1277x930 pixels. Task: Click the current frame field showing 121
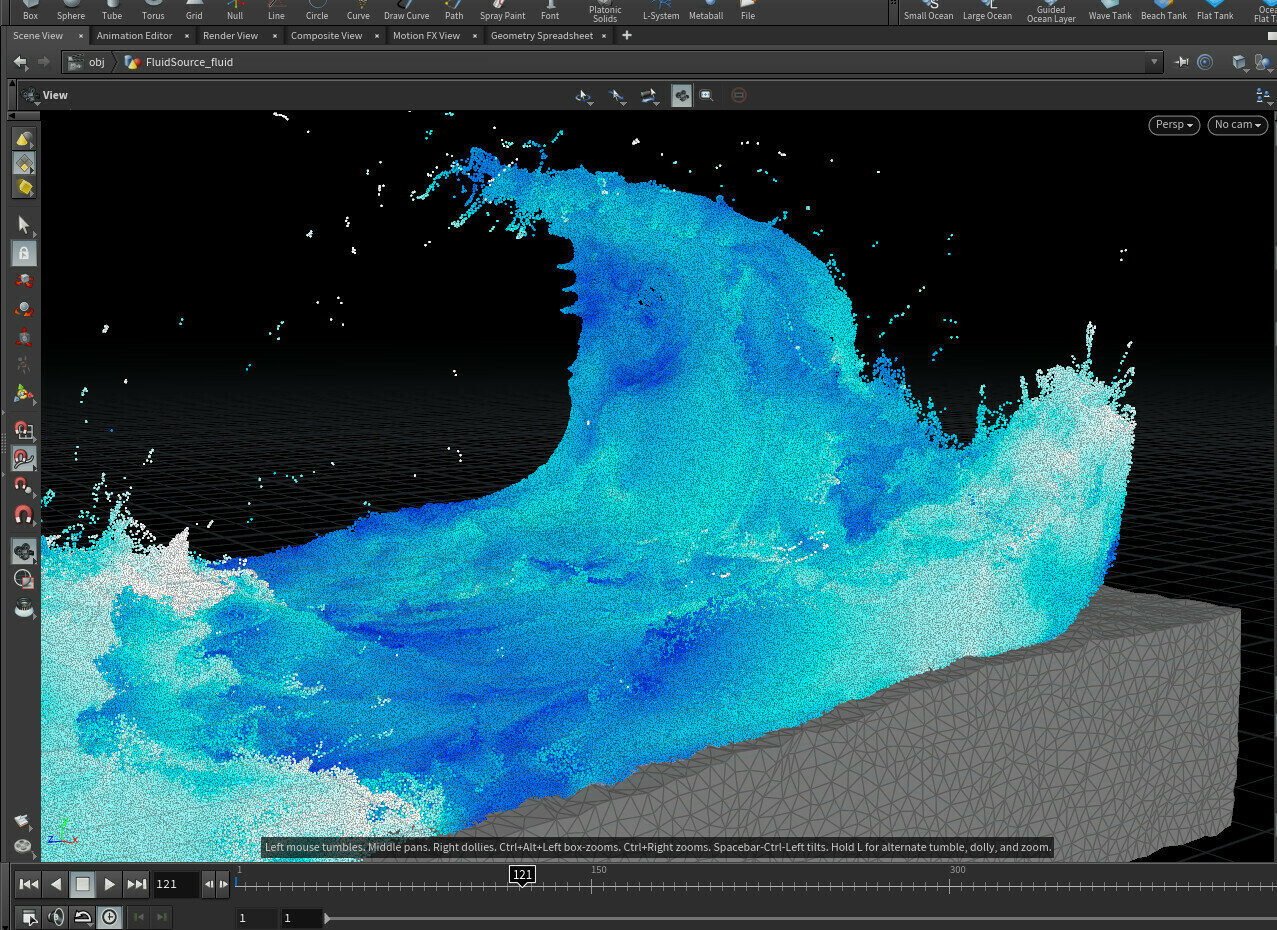[x=176, y=884]
